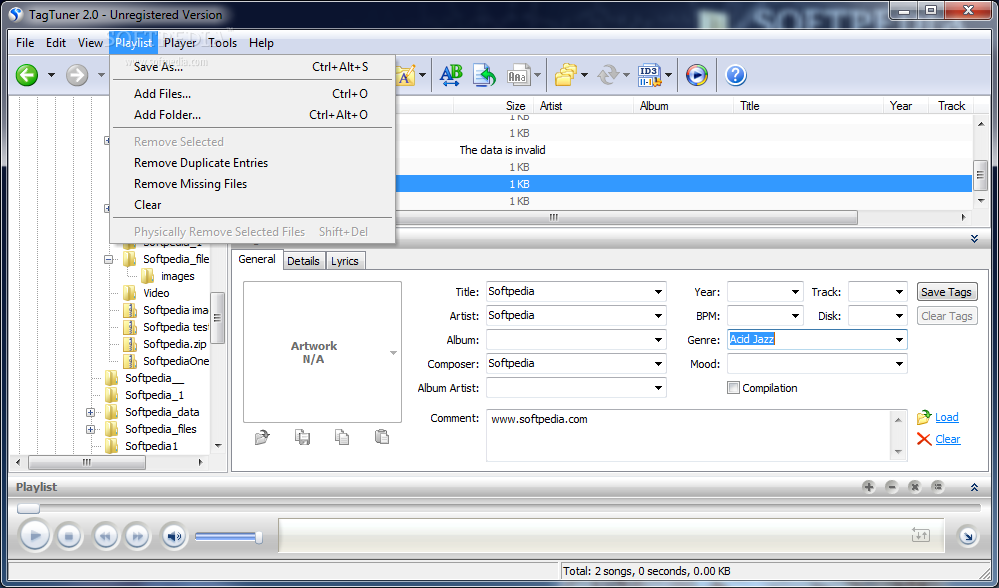Click the Windows Media Player toolbar icon
Screen dimensions: 999x588
pos(696,75)
